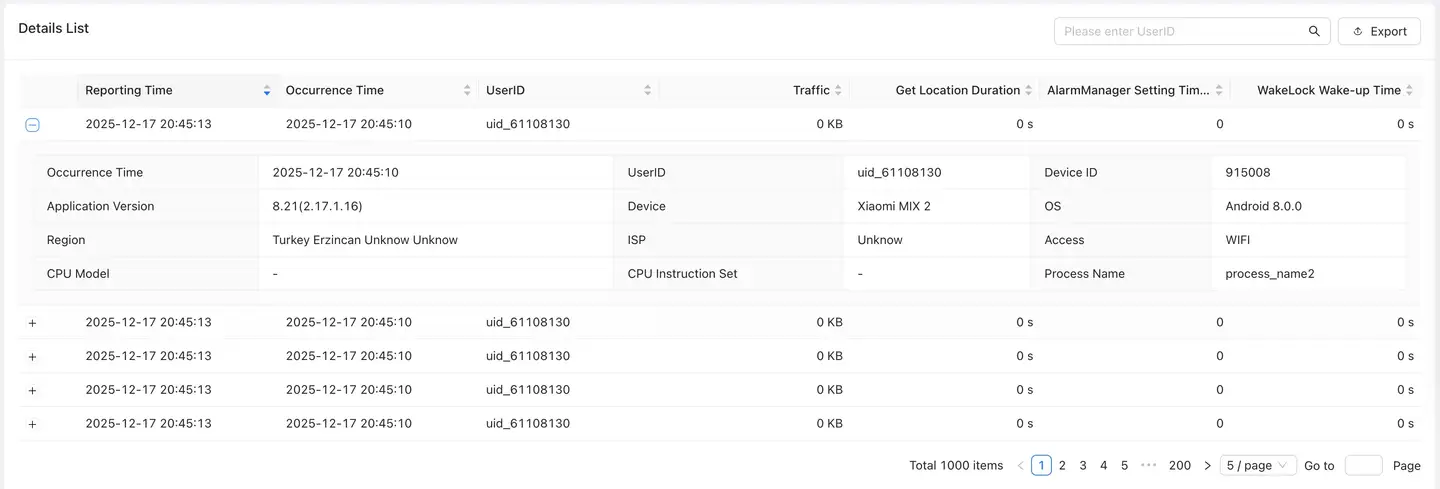Click the Export button

[x=1379, y=32]
